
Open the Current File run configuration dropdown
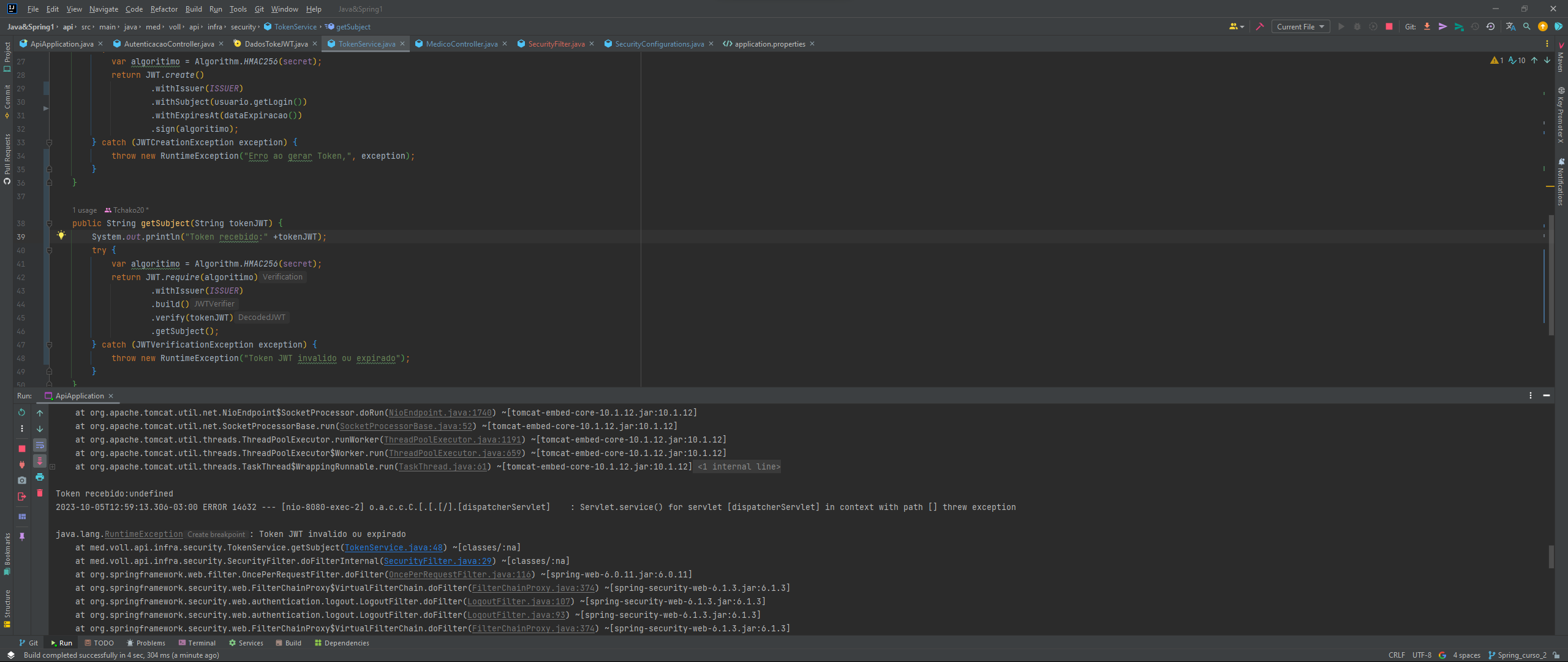click(1300, 26)
